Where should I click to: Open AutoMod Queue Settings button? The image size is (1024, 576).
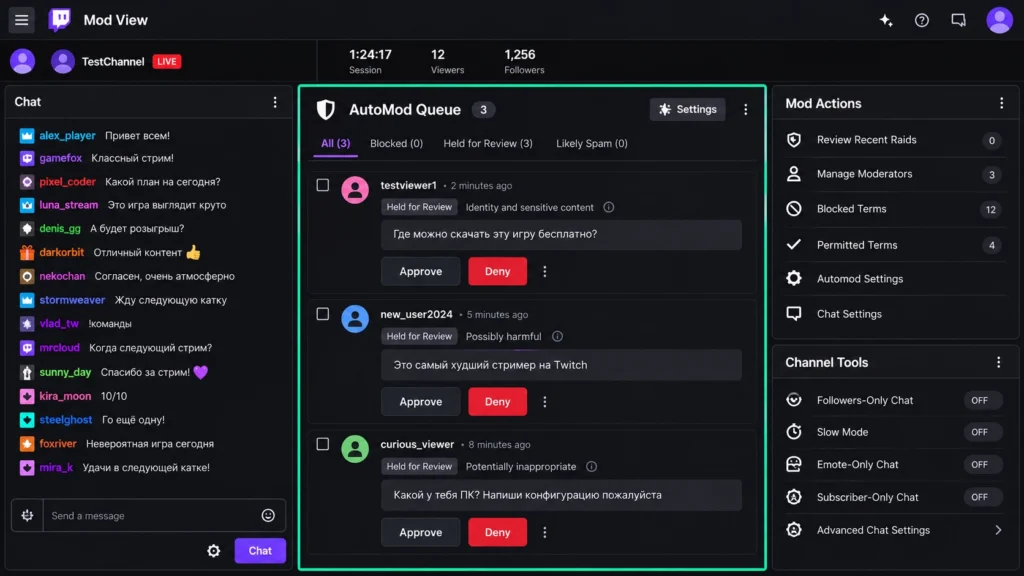coord(687,110)
